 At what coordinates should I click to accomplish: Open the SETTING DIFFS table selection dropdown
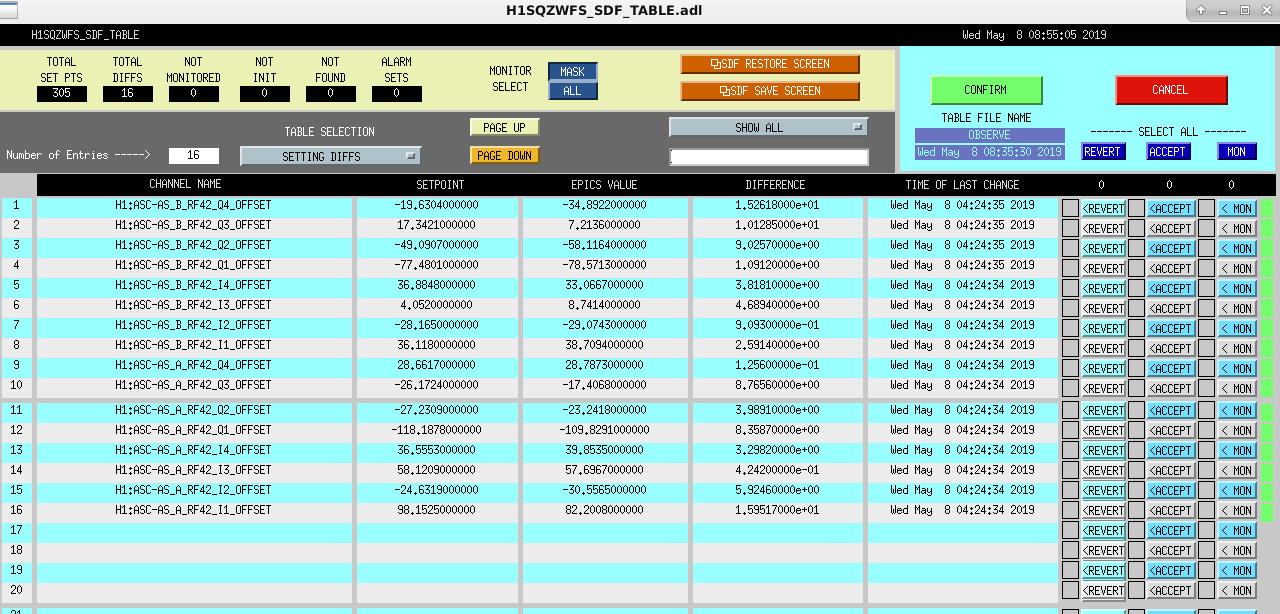pyautogui.click(x=330, y=157)
